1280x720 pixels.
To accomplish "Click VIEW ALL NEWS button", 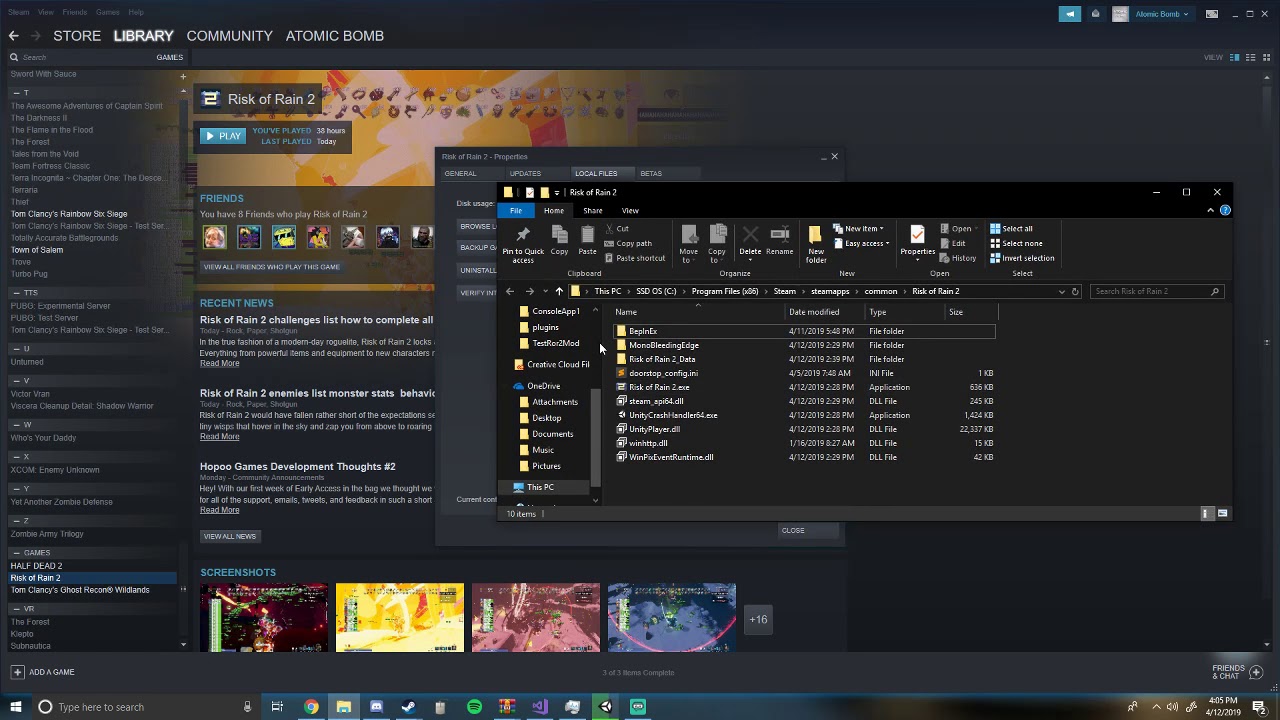I will [x=230, y=536].
